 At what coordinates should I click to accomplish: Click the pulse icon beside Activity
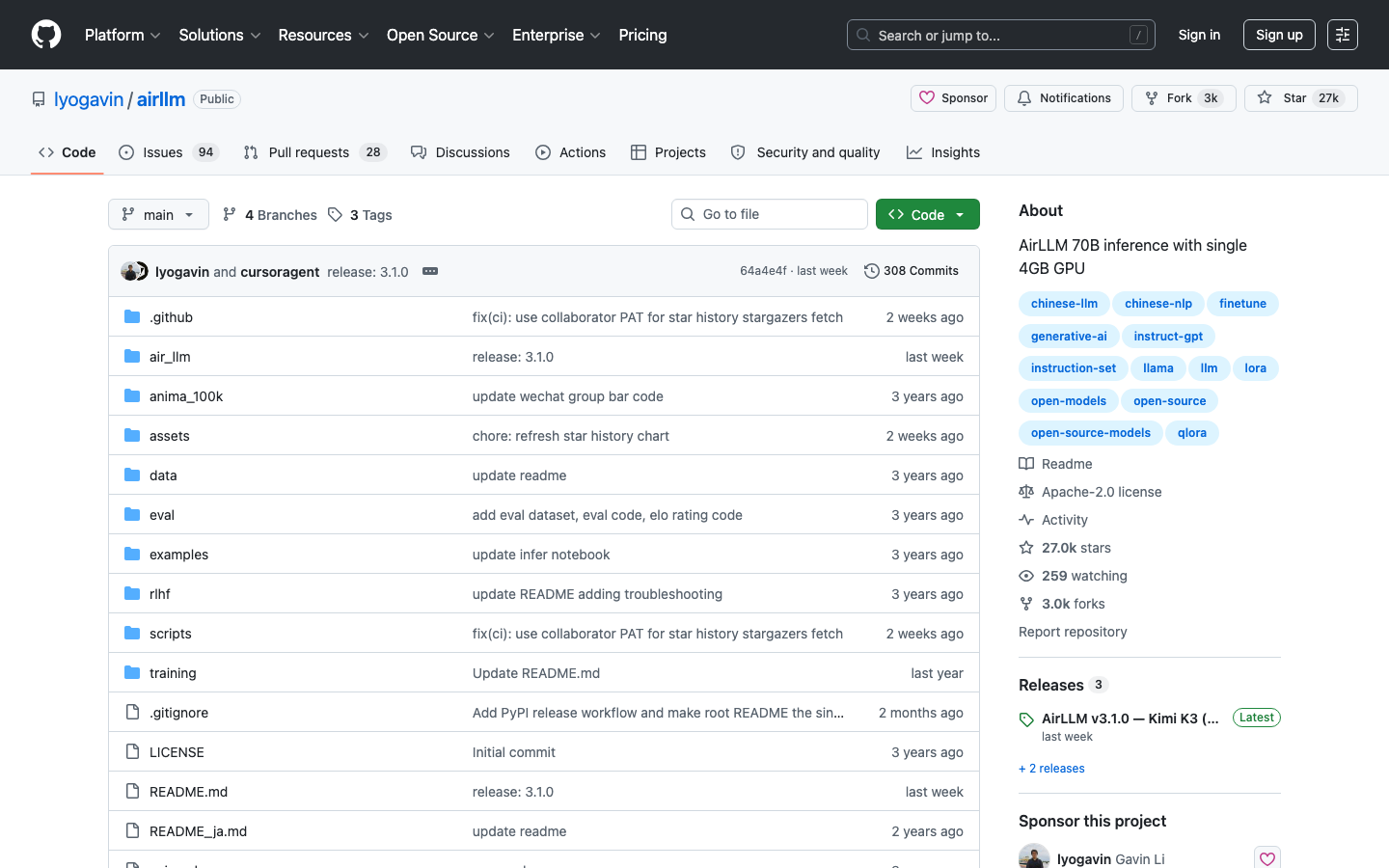pos(1026,520)
